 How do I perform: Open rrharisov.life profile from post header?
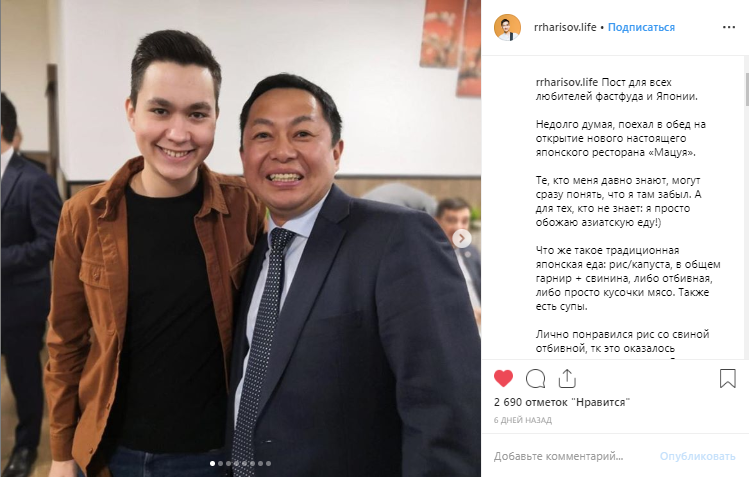(565, 27)
